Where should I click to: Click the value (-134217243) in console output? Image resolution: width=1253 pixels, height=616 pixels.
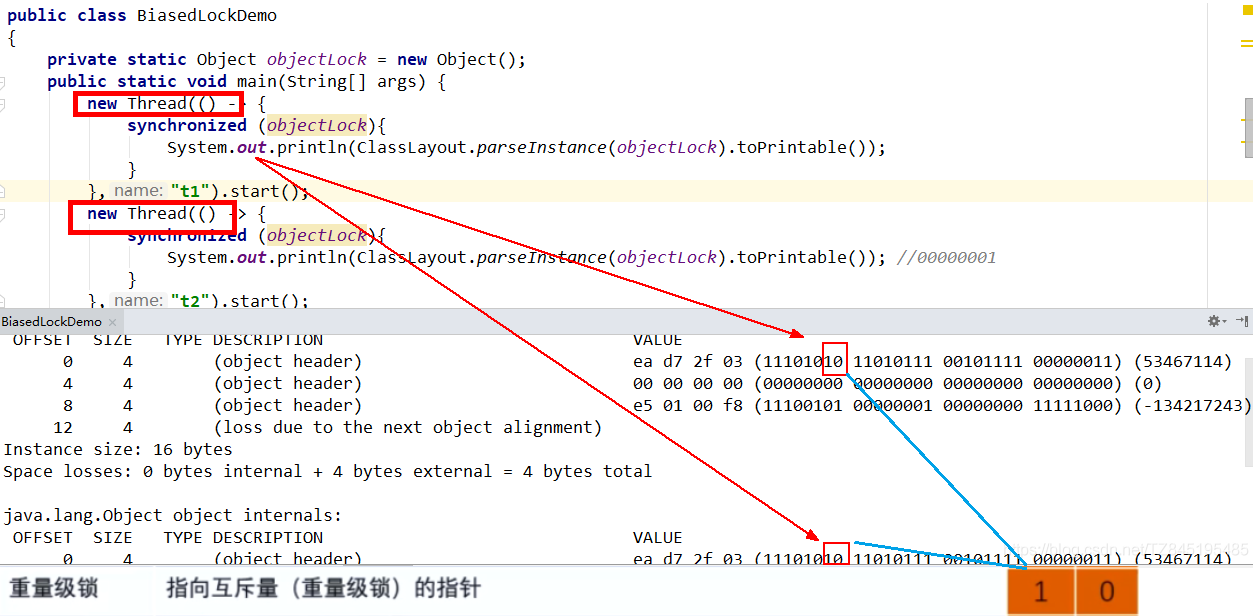pyautogui.click(x=1193, y=406)
